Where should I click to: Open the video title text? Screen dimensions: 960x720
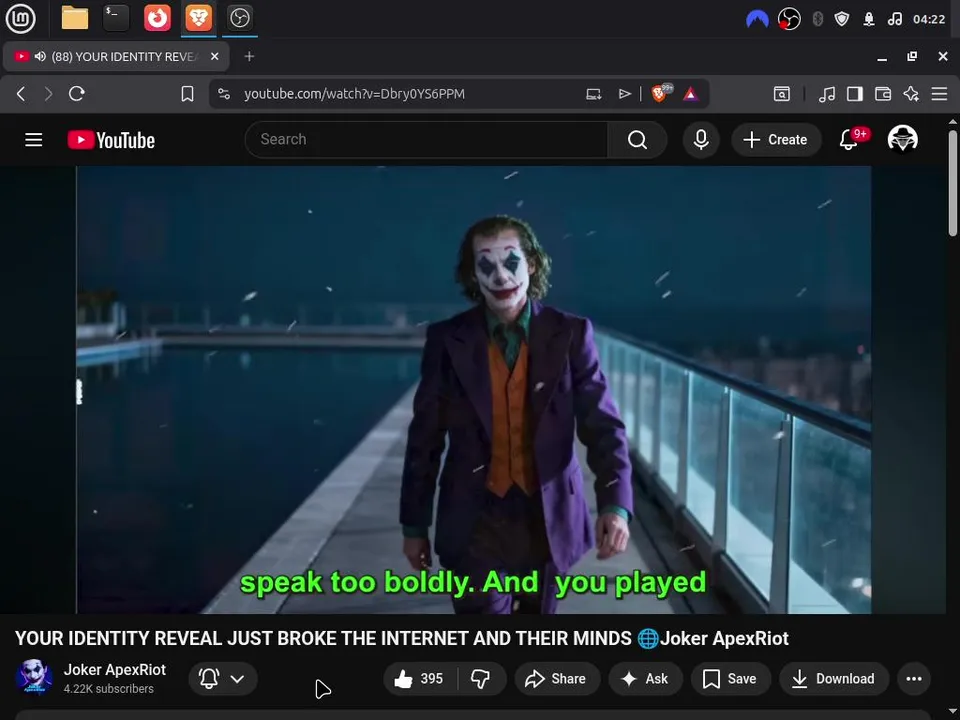(x=402, y=638)
